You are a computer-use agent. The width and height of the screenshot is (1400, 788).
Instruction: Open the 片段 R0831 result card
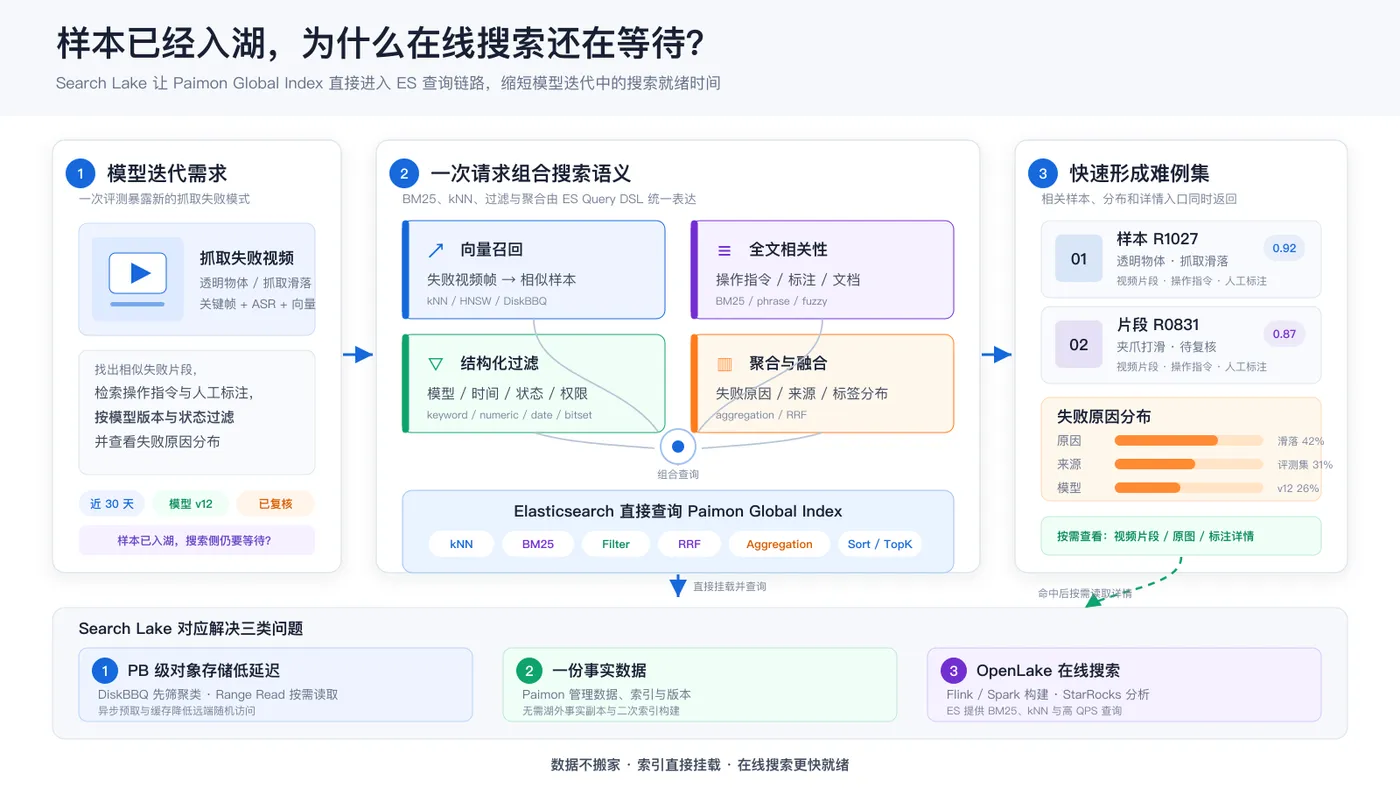pyautogui.click(x=1181, y=345)
